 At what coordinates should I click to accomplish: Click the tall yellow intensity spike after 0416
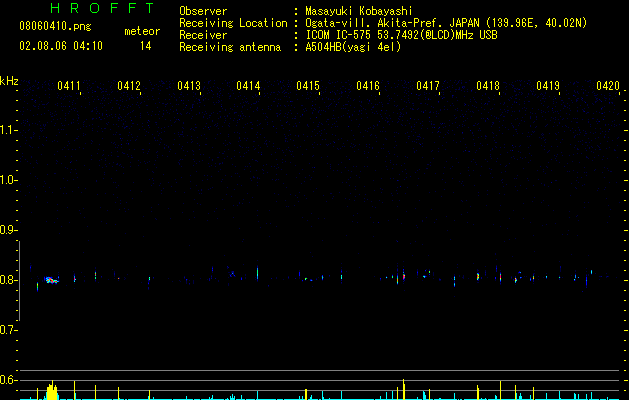pyautogui.click(x=404, y=389)
